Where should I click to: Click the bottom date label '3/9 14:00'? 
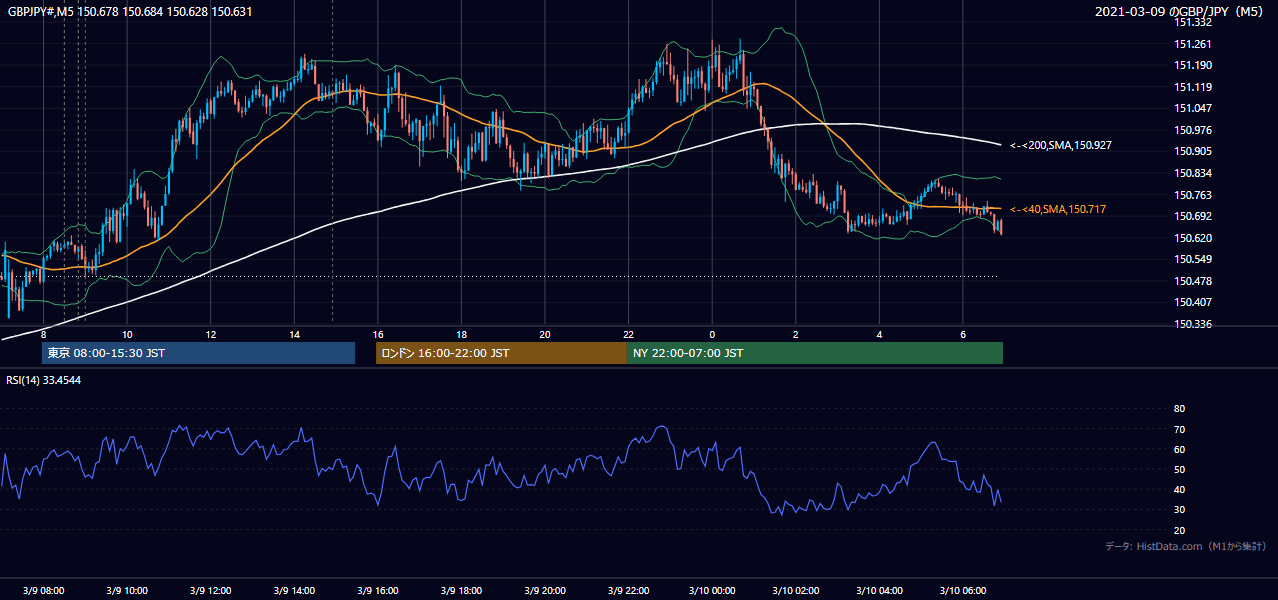tap(294, 591)
